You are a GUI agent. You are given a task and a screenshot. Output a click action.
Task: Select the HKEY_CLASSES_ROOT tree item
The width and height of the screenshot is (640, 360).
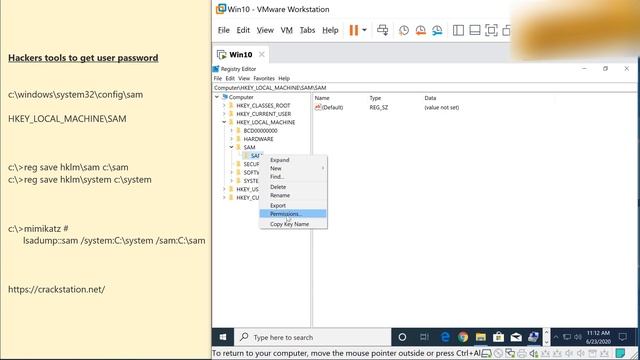[x=263, y=106]
